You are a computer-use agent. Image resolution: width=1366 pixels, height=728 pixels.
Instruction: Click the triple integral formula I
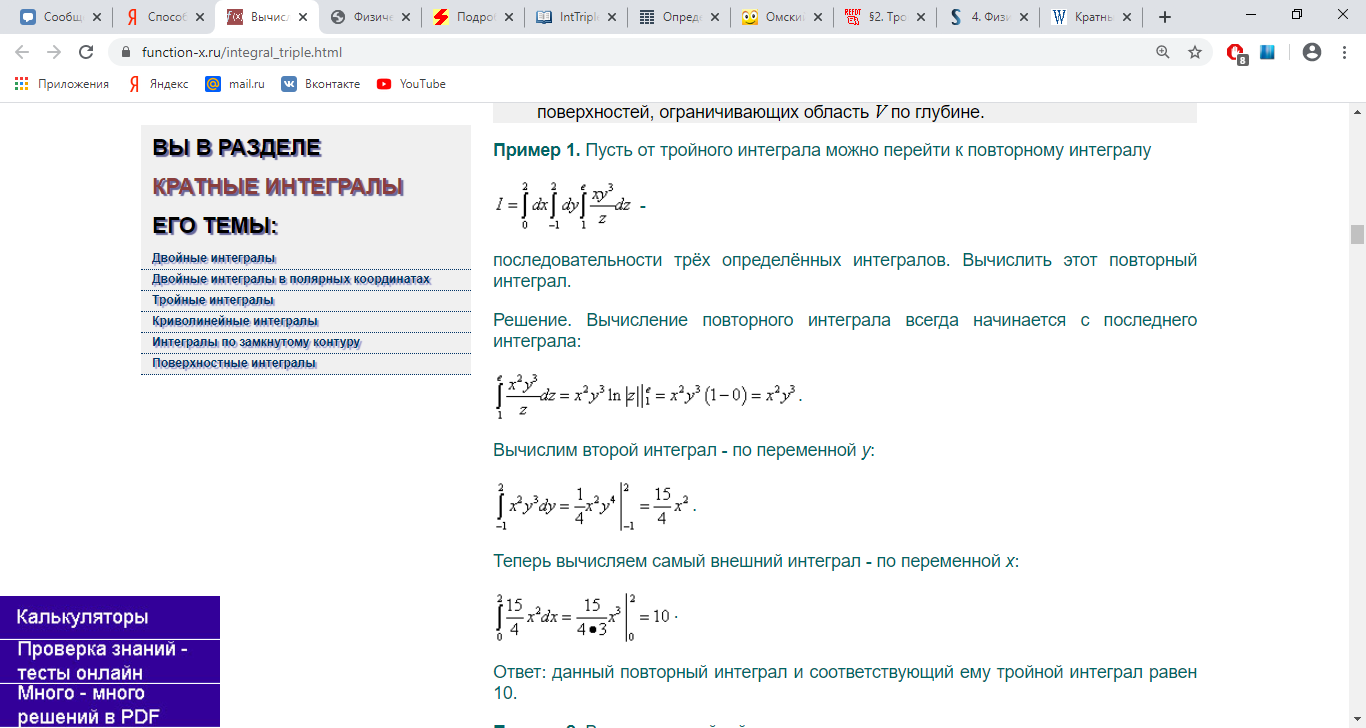pyautogui.click(x=565, y=205)
